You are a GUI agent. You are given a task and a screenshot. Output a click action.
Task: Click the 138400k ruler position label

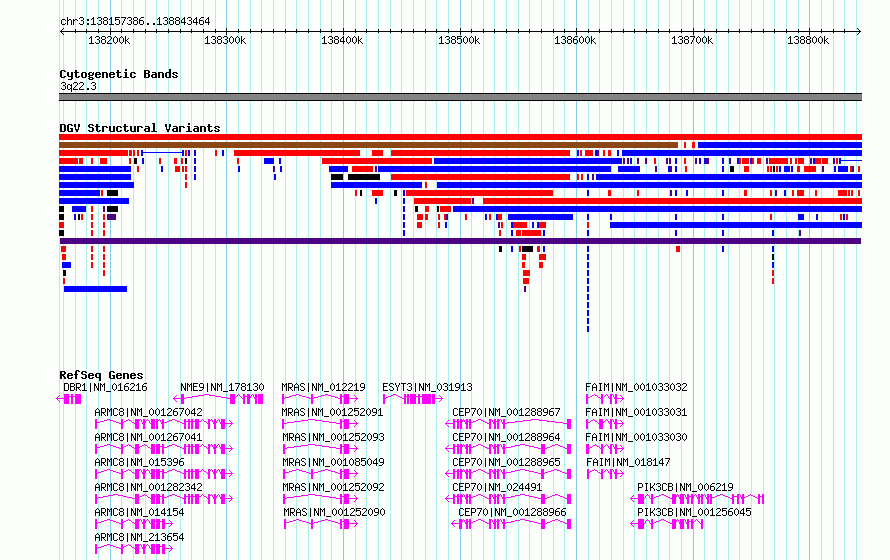(x=342, y=40)
